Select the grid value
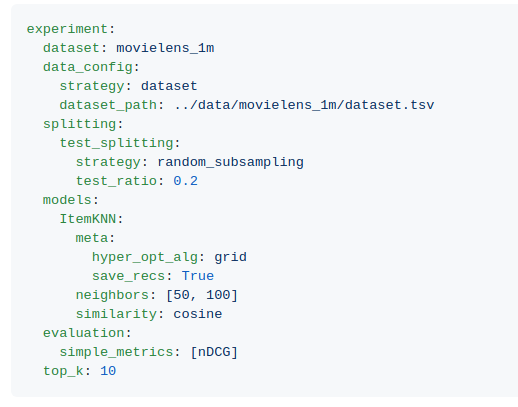 230,257
